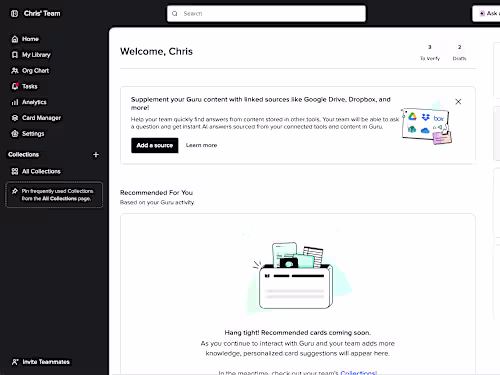This screenshot has height=375, width=500.
Task: Add a new collection with plus icon
Action: pos(96,155)
